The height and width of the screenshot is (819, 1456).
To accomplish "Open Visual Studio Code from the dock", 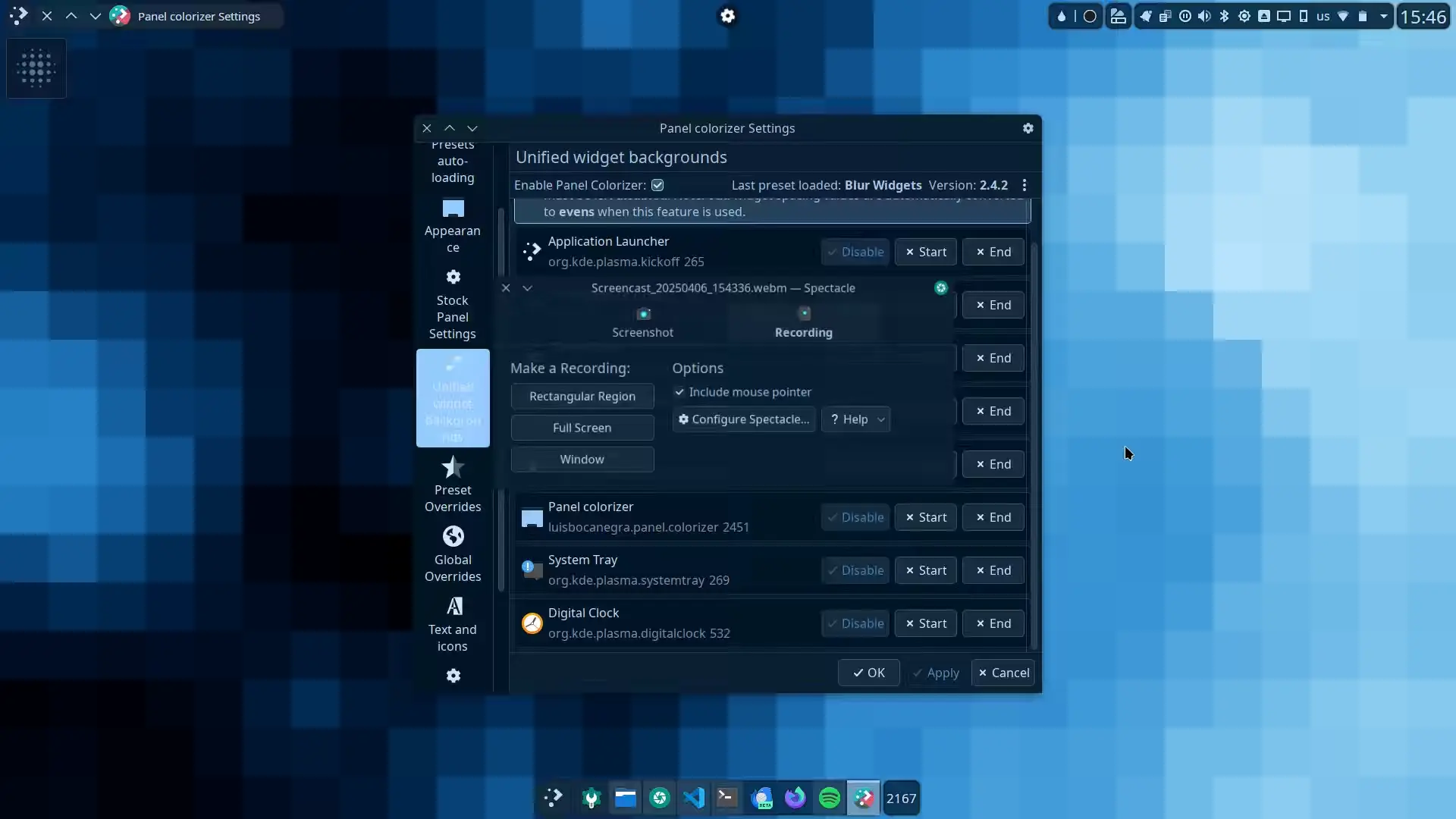I will pos(694,798).
